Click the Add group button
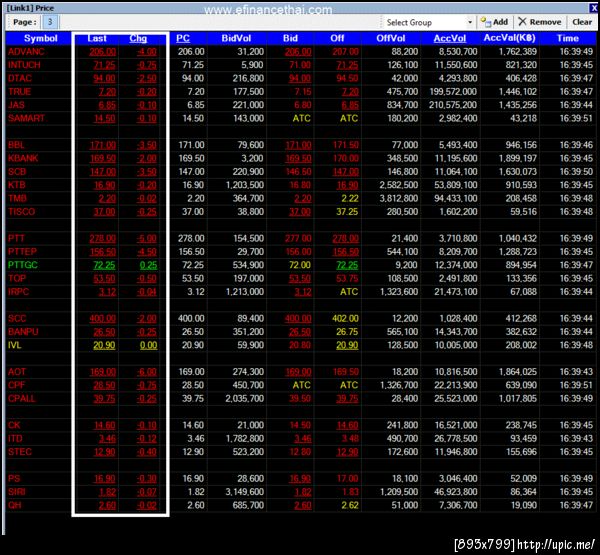Viewport: 600px width, 555px height. pos(494,22)
